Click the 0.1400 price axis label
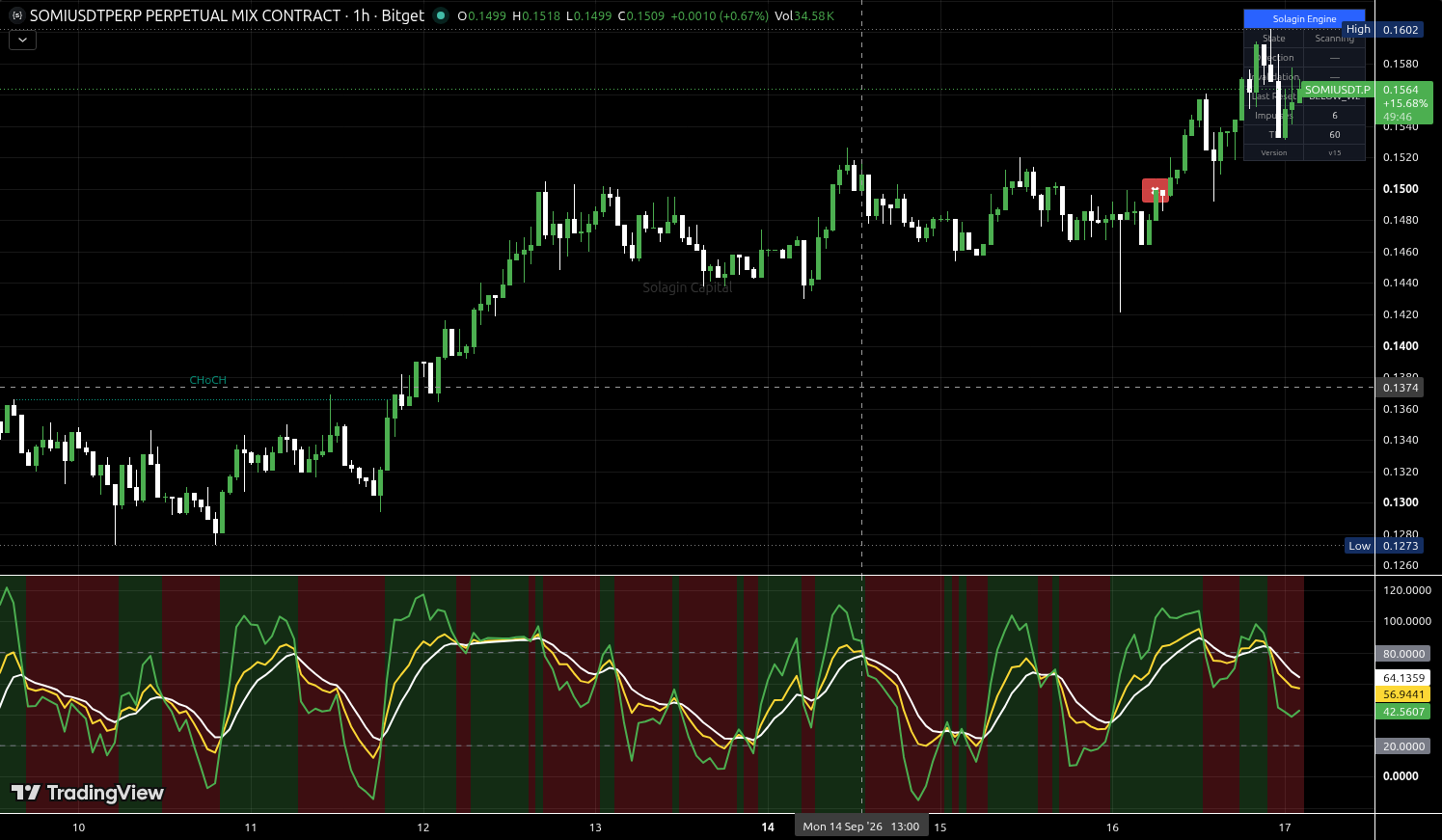Viewport: 1442px width, 840px height. [x=1401, y=346]
